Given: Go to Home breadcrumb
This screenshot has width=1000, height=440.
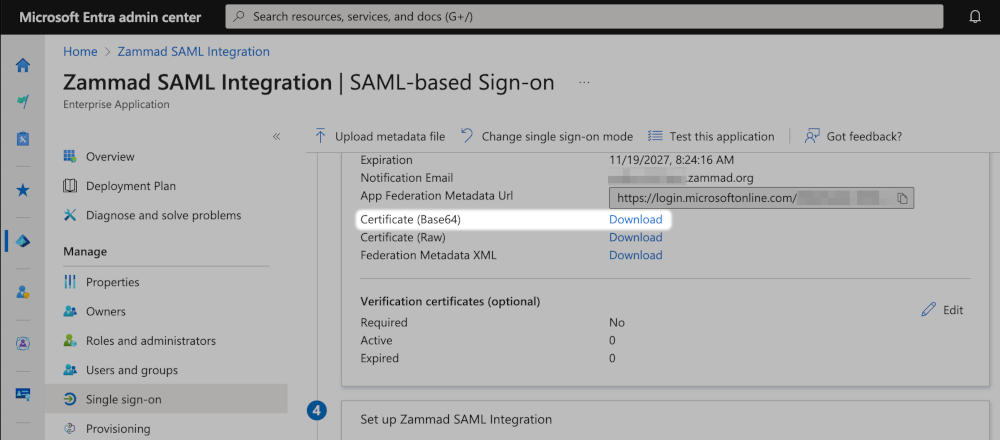Looking at the screenshot, I should point(80,52).
